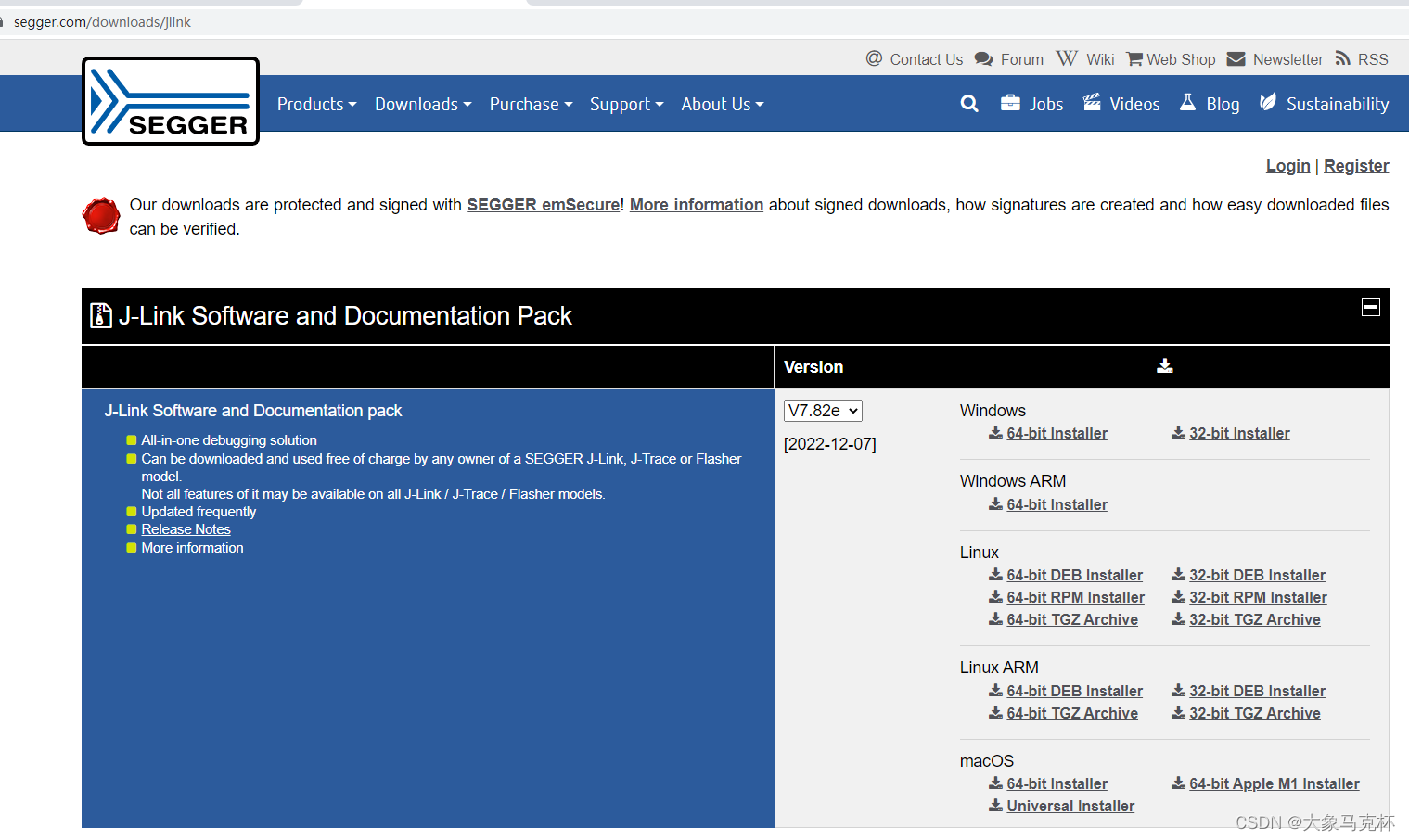The image size is (1409, 840).
Task: Collapse the J-Link Software pack section
Action: [x=1370, y=307]
